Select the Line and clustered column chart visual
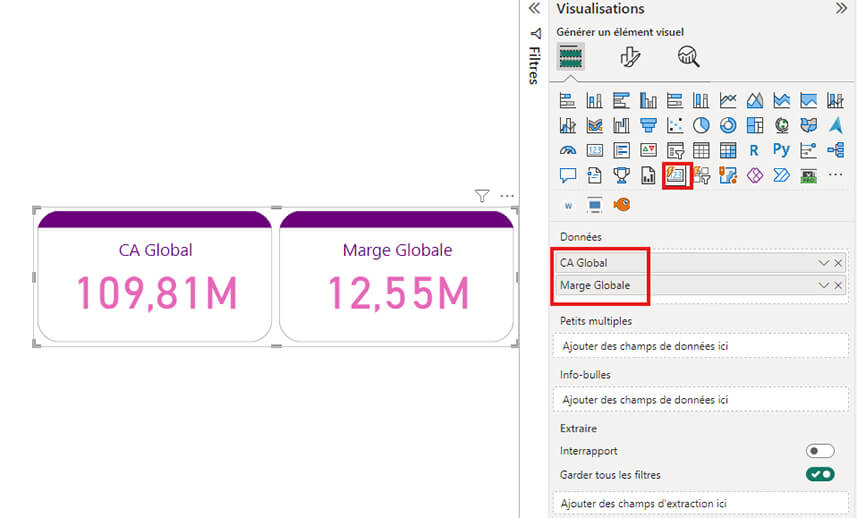Viewport: 857px width, 518px height. click(568, 126)
